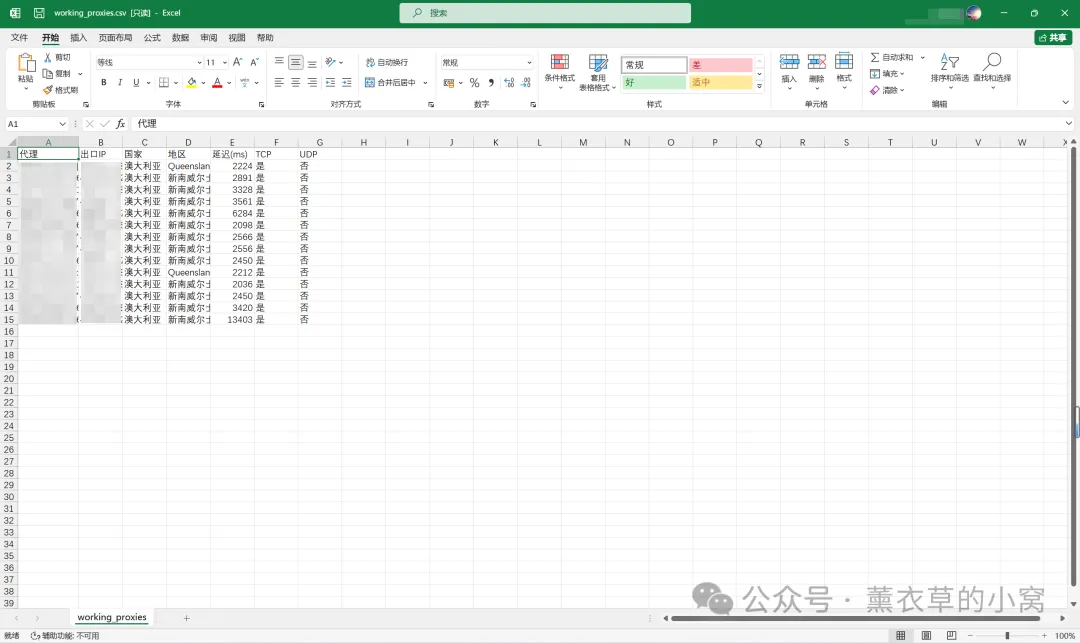This screenshot has width=1080, height=643.
Task: Click the cell Format (格式) icon
Action: pyautogui.click(x=844, y=62)
